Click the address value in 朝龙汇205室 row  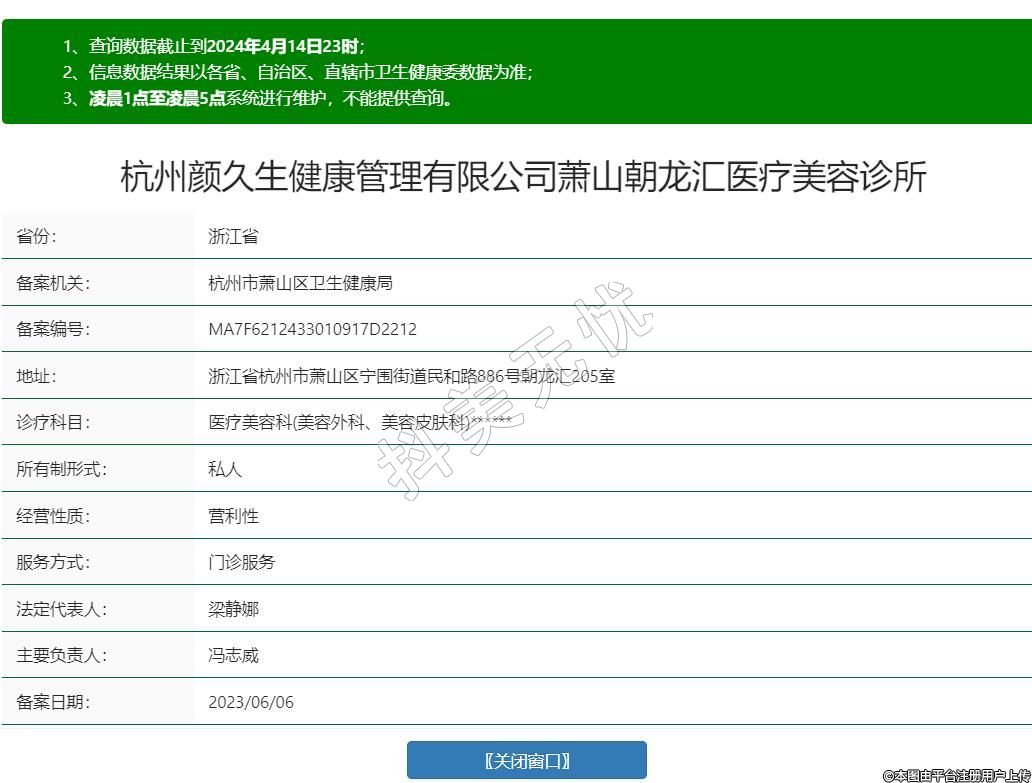(411, 376)
